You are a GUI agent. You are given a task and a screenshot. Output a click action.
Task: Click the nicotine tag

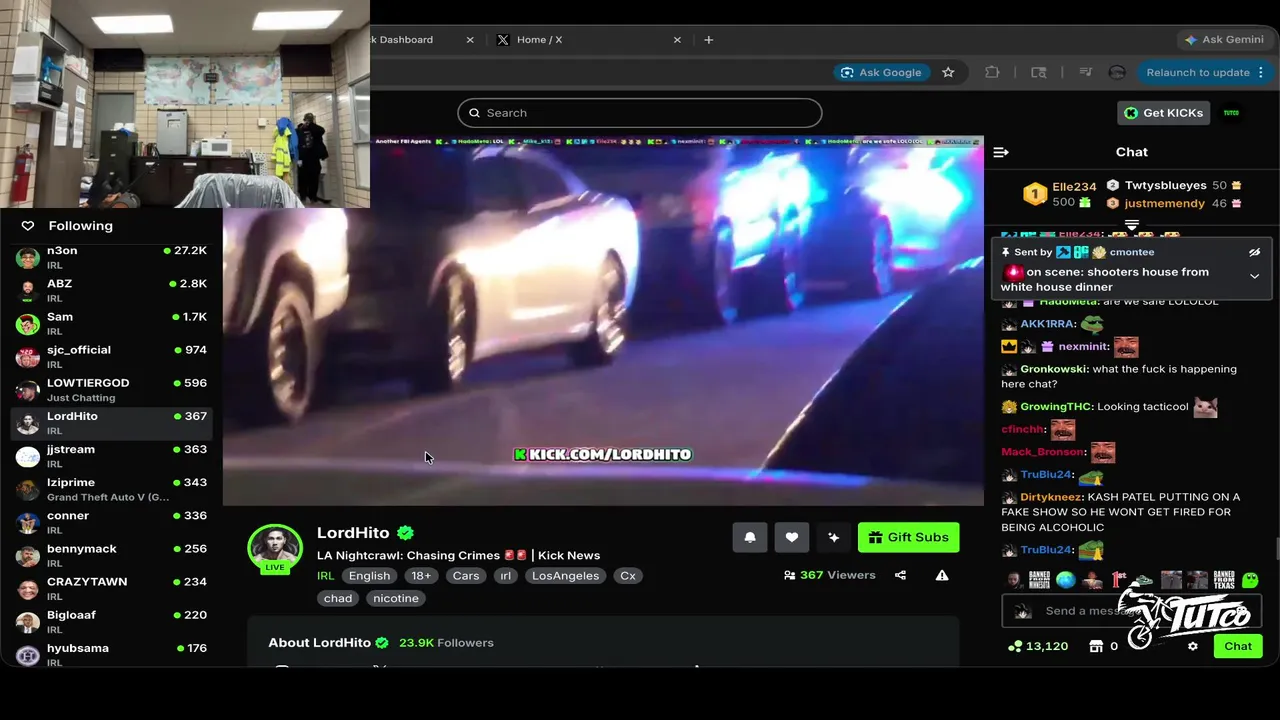[x=396, y=598]
